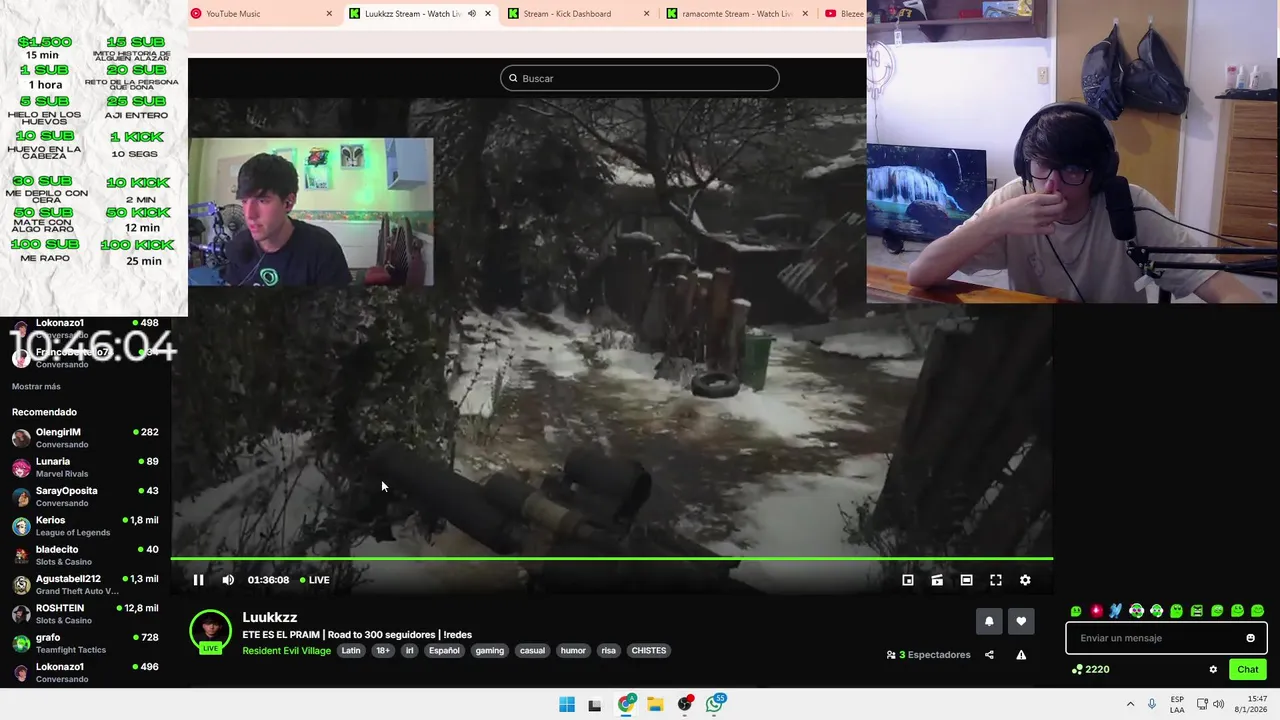Open Kerios League of Legends channel
The image size is (1280, 720).
point(85,526)
